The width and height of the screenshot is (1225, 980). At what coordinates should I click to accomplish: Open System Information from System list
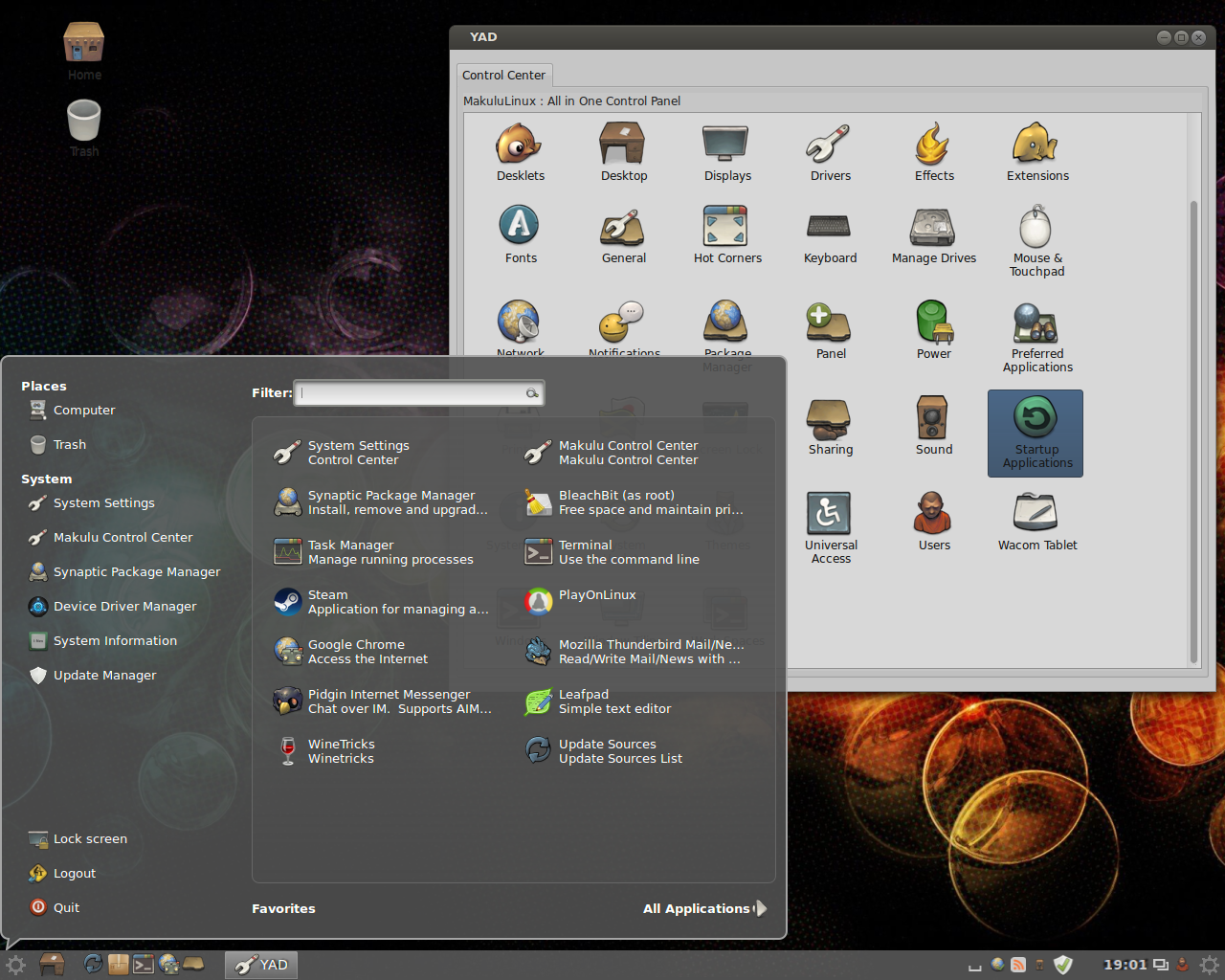(103, 641)
